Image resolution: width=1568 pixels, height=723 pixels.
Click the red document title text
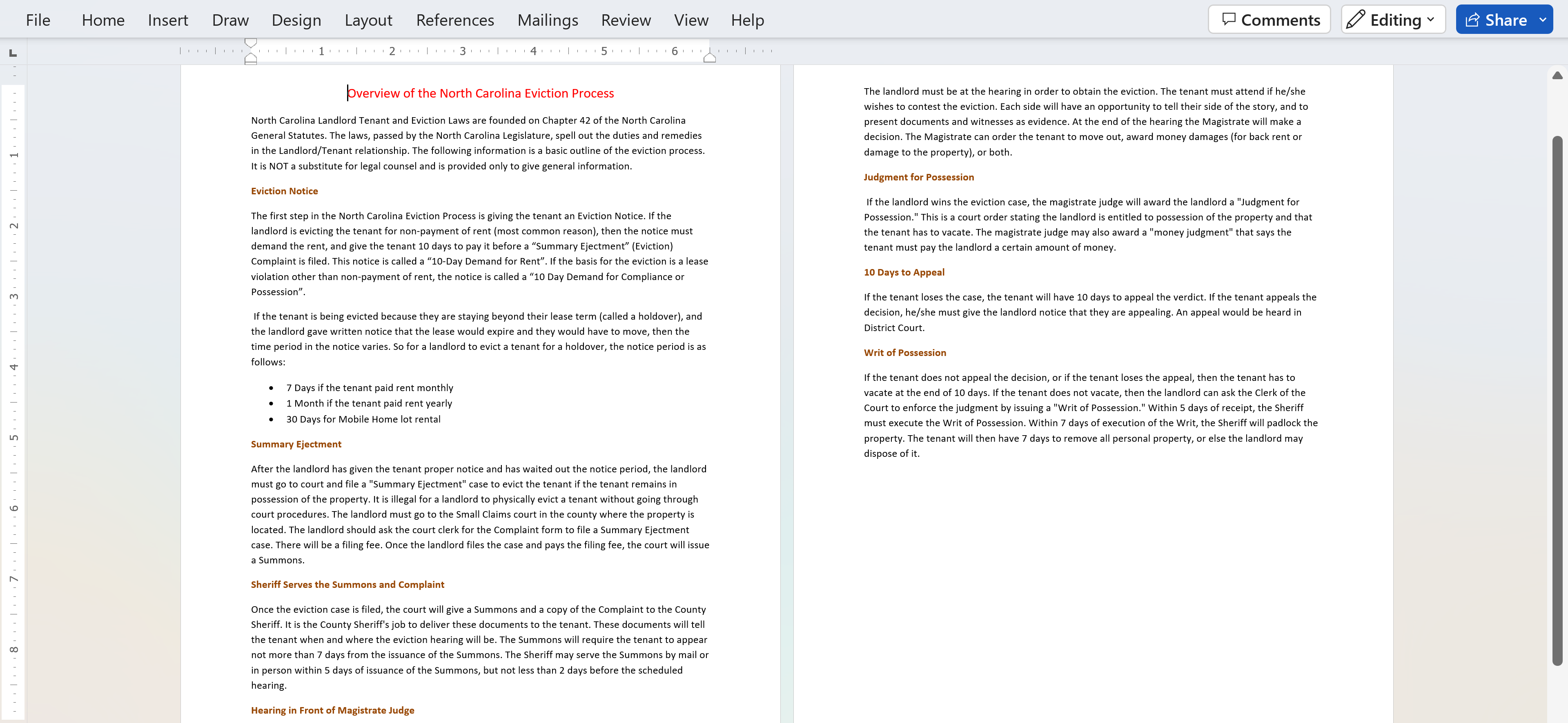pos(480,93)
